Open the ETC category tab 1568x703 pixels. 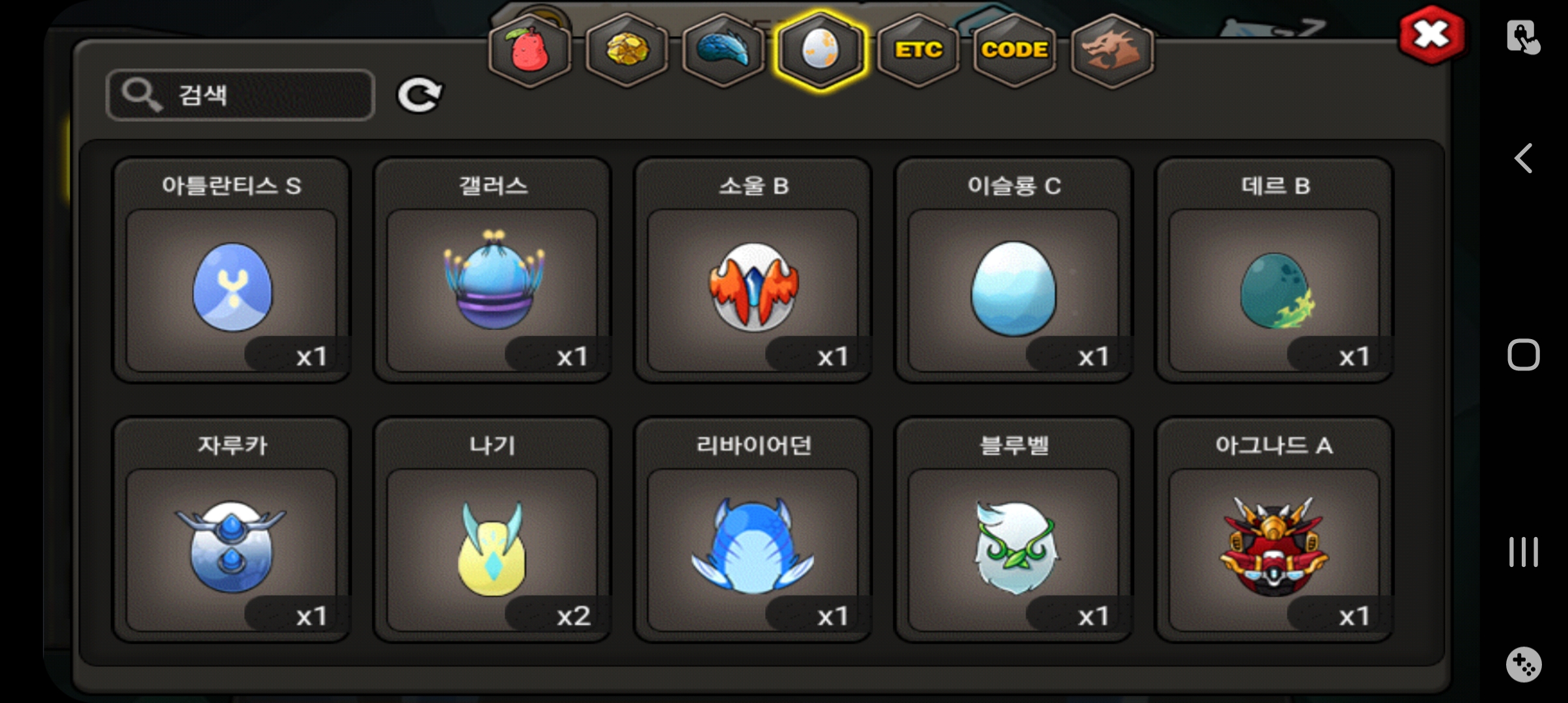pos(917,50)
